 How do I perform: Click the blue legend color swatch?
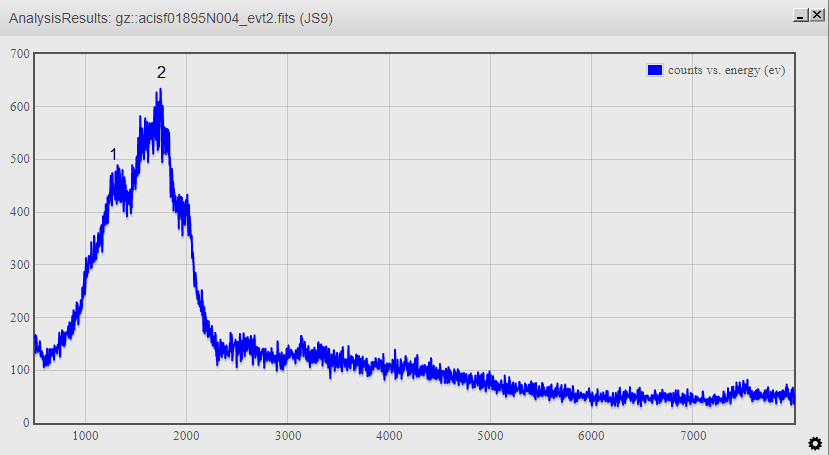[x=655, y=70]
